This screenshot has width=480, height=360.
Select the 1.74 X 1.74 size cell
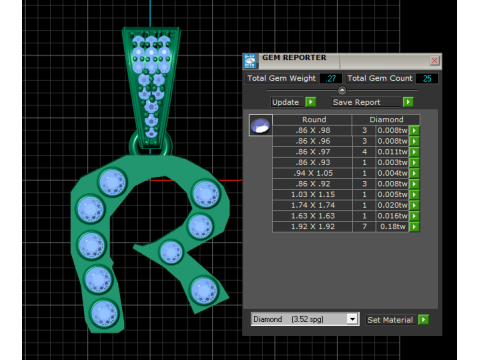point(312,205)
